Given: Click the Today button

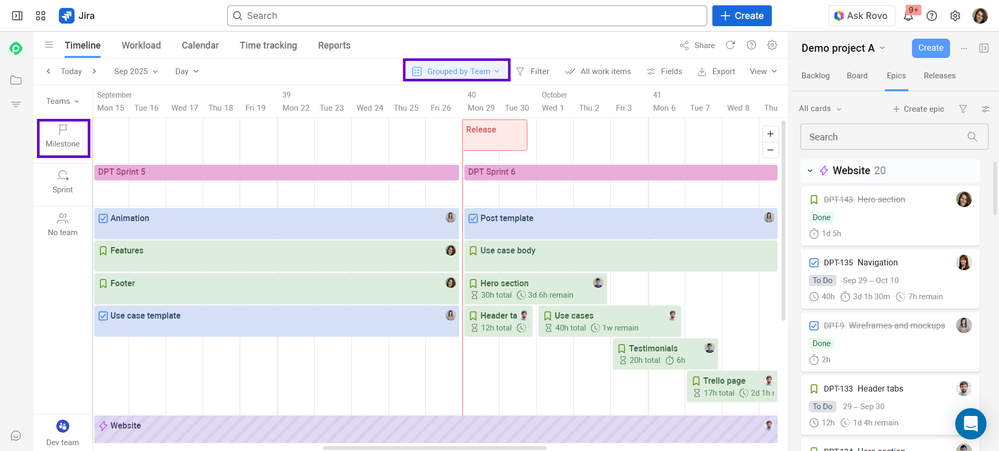Looking at the screenshot, I should coord(71,71).
